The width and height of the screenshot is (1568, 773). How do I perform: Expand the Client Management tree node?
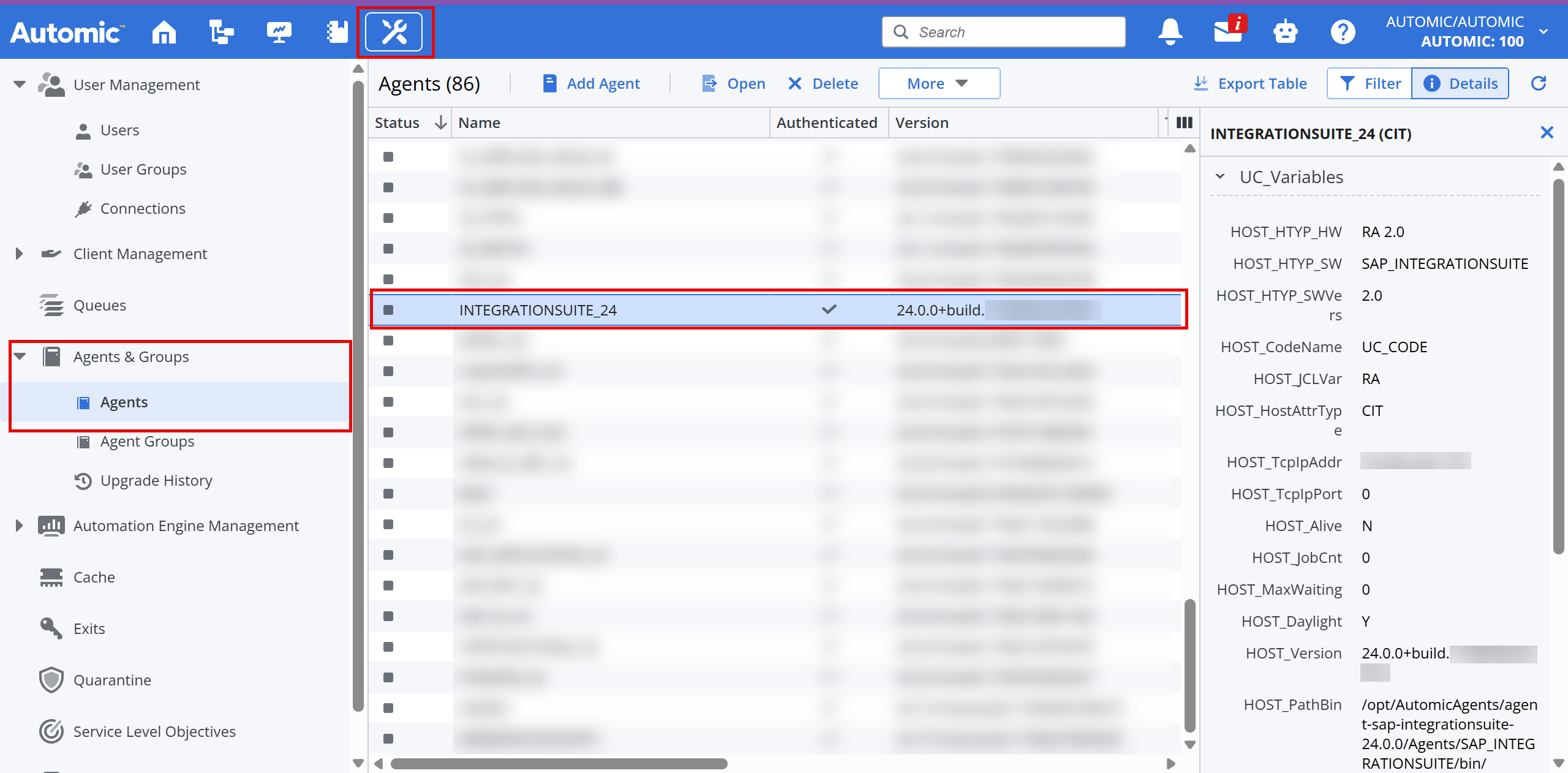(x=20, y=254)
